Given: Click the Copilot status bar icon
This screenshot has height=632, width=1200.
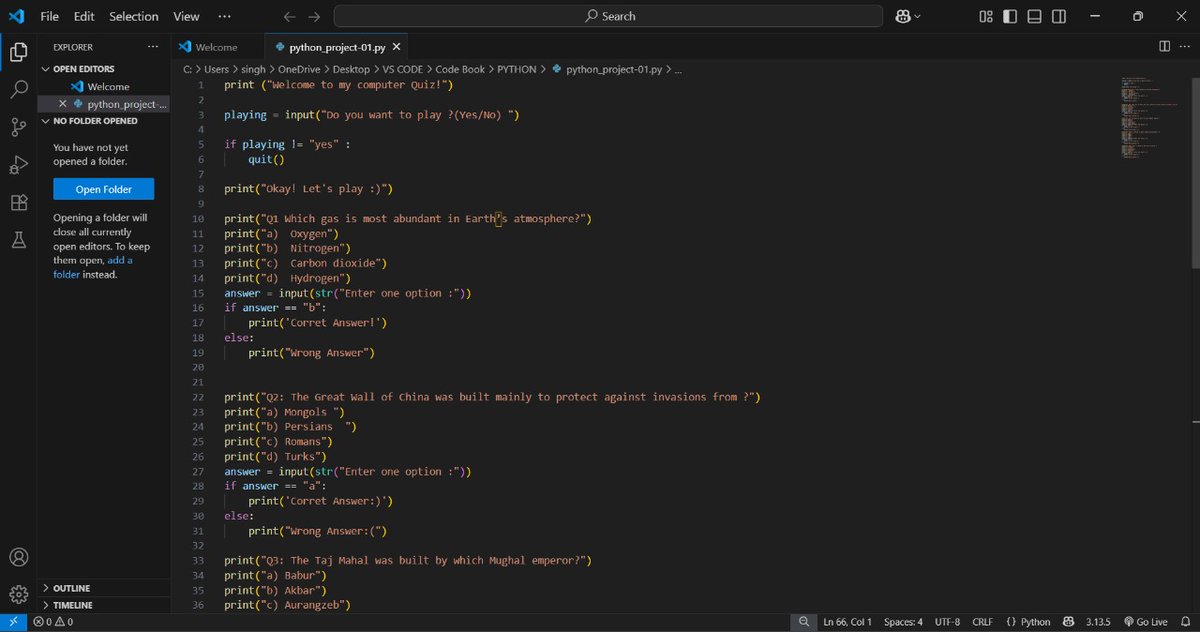Looking at the screenshot, I should [1067, 622].
